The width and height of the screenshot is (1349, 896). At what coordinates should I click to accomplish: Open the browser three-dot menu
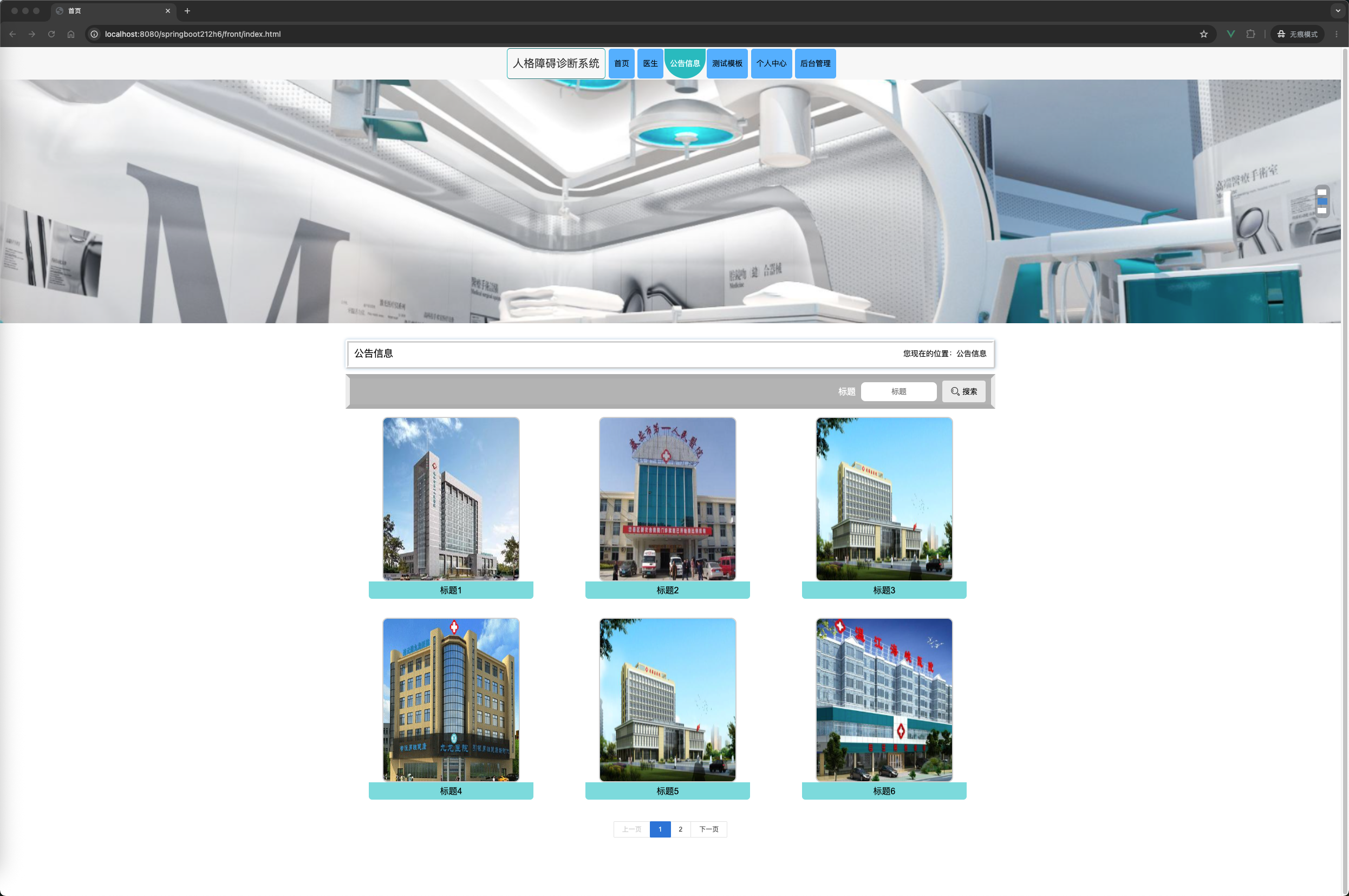(x=1337, y=34)
